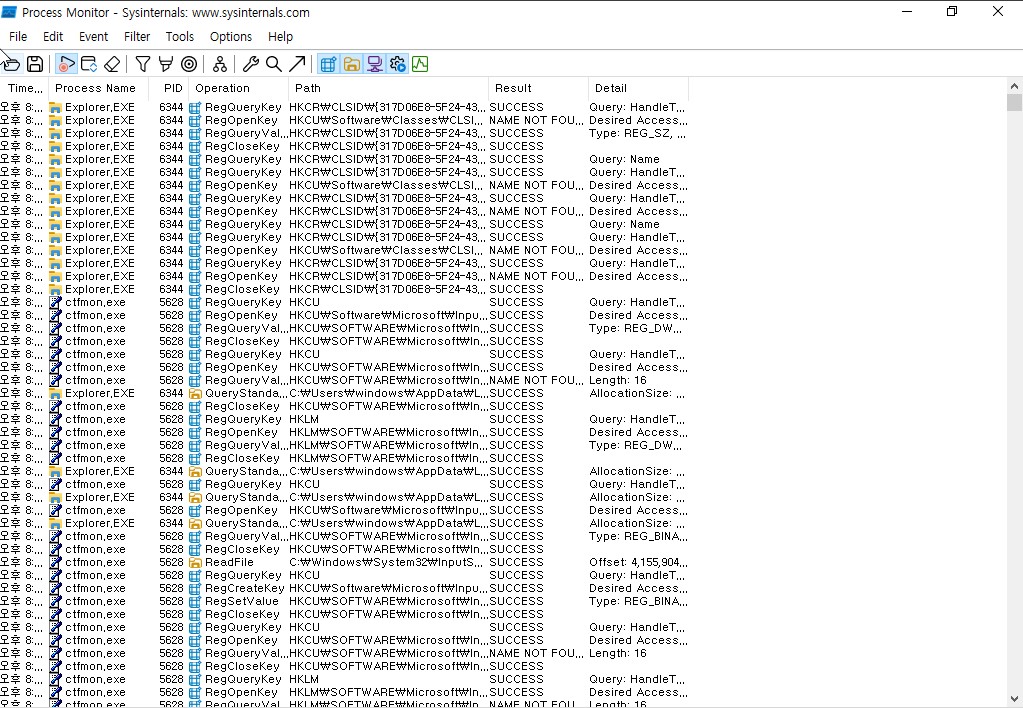The height and width of the screenshot is (708, 1023).
Task: Sort by PID column header
Action: [169, 88]
